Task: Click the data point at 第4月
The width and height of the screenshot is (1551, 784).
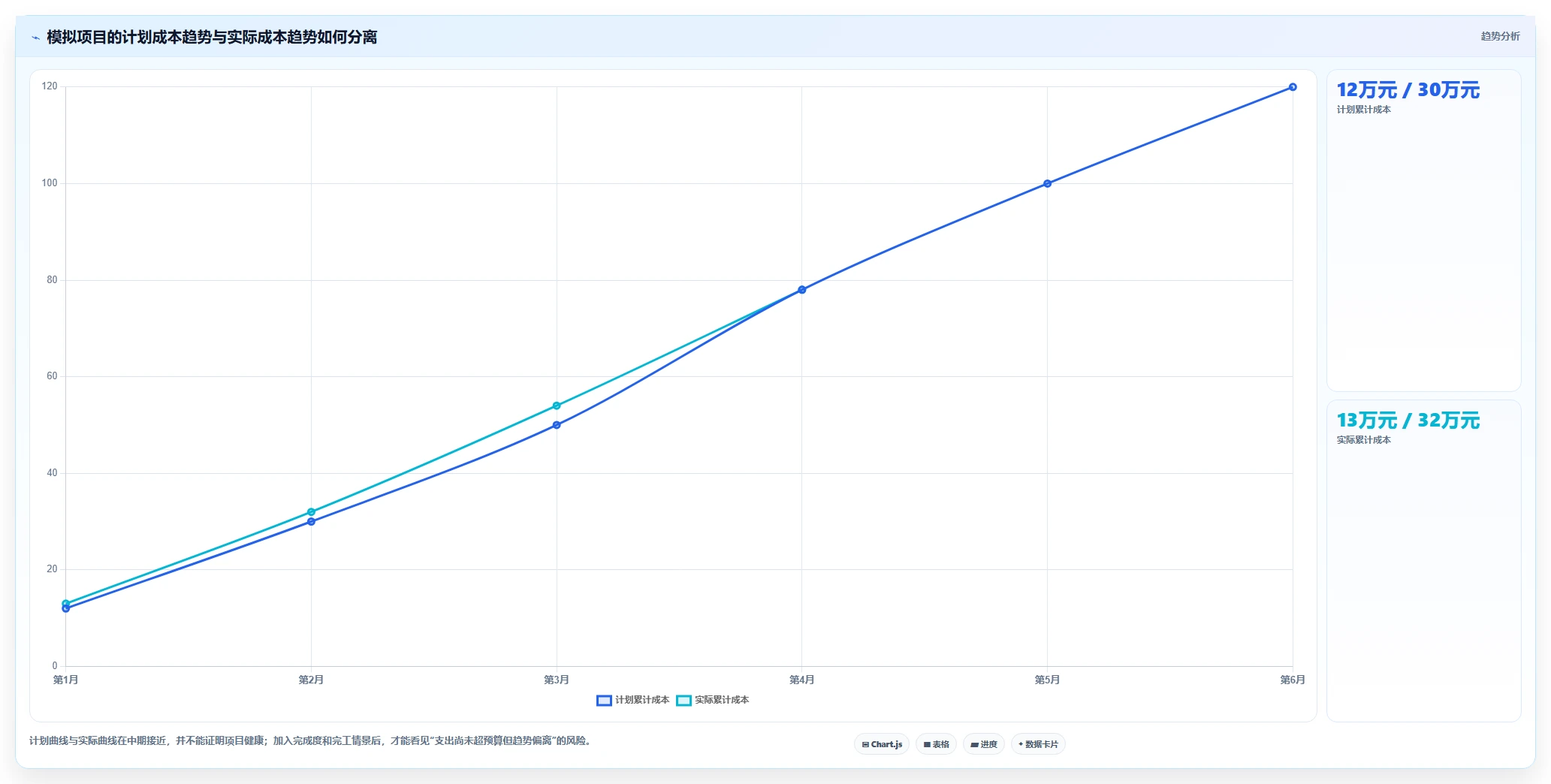Action: [x=802, y=290]
